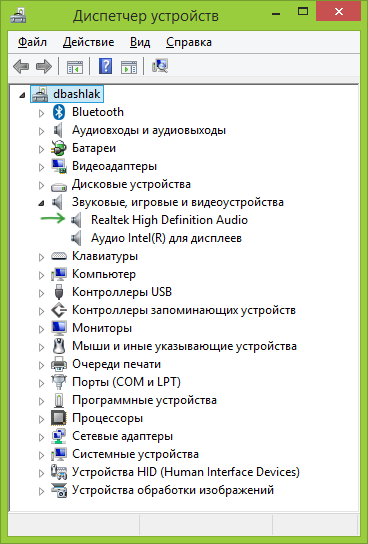Click the Back arrow toolbar button
Screen dimensions: 368x544
[x=21, y=66]
